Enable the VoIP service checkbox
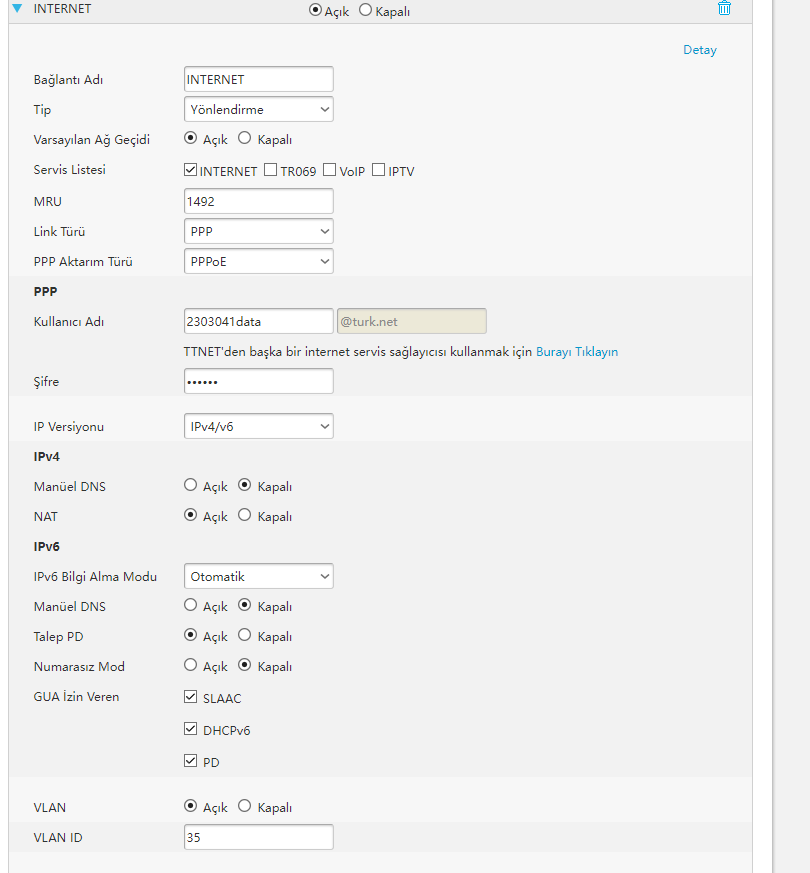 point(330,170)
